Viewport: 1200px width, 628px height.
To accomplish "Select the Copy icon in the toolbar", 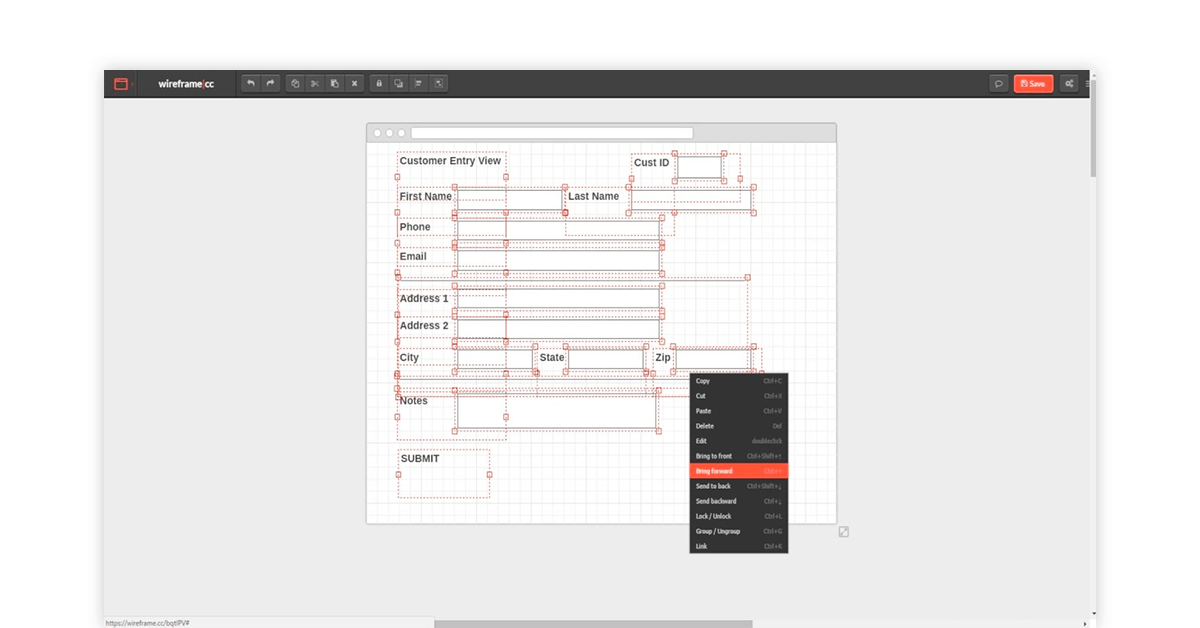I will pyautogui.click(x=295, y=83).
